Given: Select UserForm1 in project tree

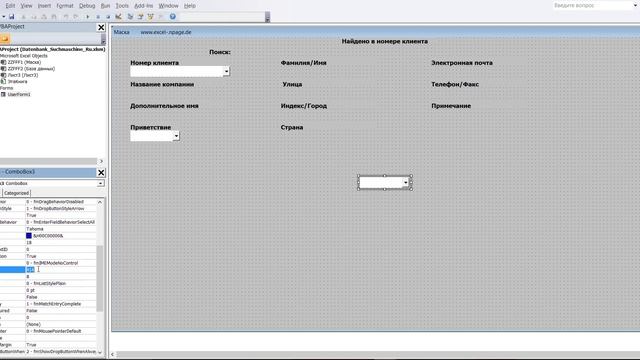Looking at the screenshot, I should point(18,94).
